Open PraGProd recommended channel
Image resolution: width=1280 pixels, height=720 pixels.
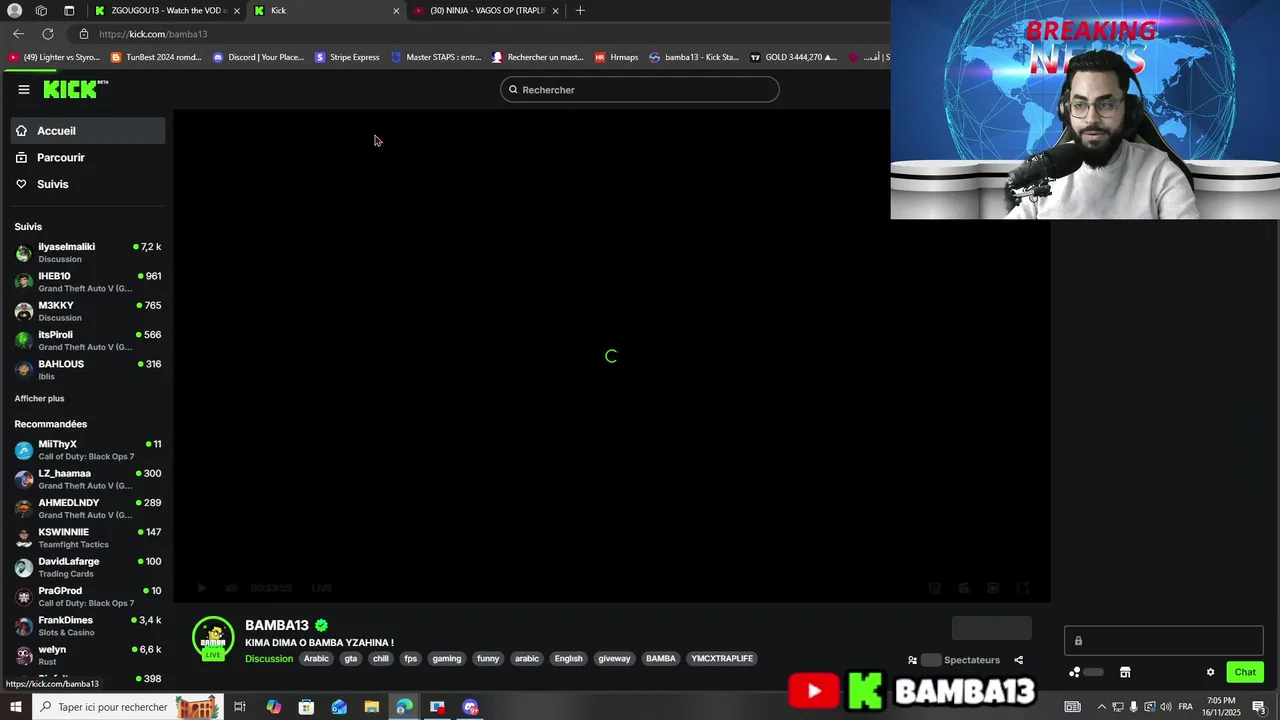tap(88, 596)
